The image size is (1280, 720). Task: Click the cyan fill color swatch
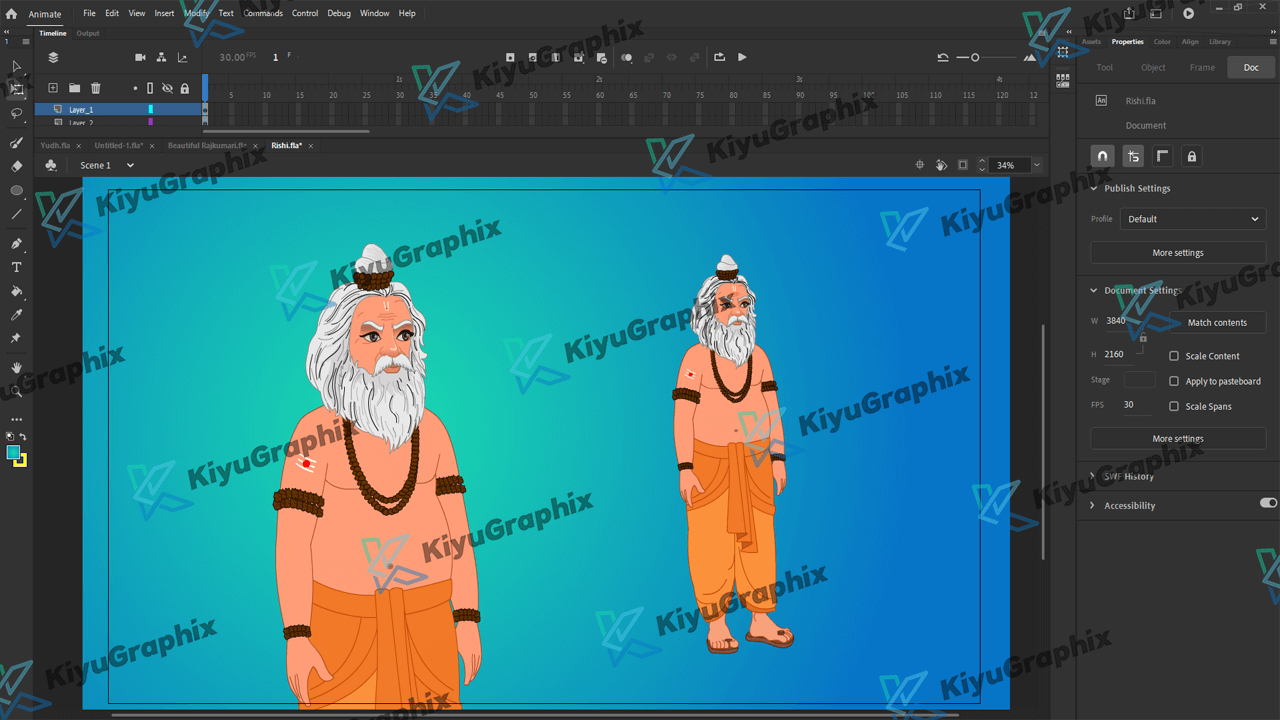pos(13,453)
